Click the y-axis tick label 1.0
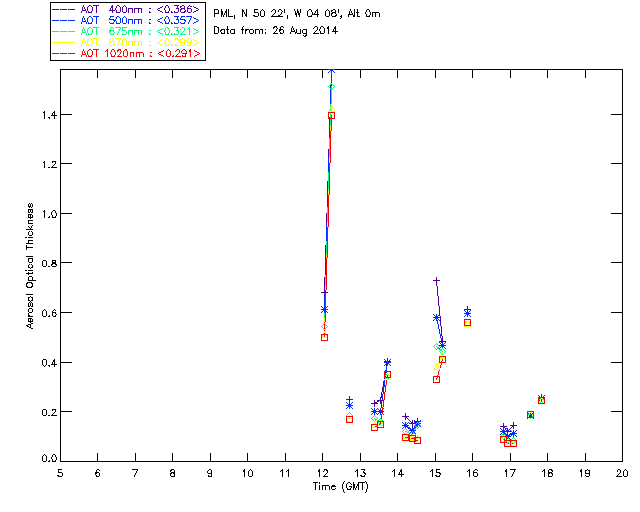Screen dimensions: 640x512 49,214
